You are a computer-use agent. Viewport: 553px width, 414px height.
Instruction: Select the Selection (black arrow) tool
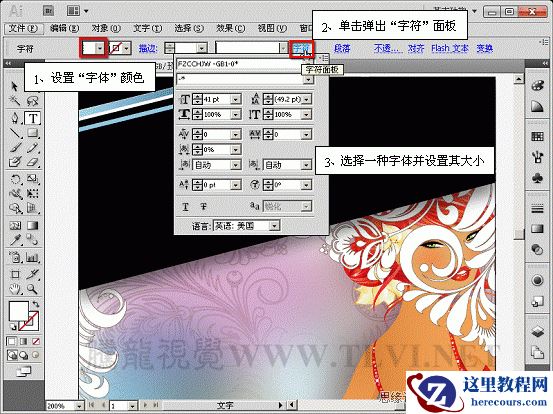pos(14,86)
